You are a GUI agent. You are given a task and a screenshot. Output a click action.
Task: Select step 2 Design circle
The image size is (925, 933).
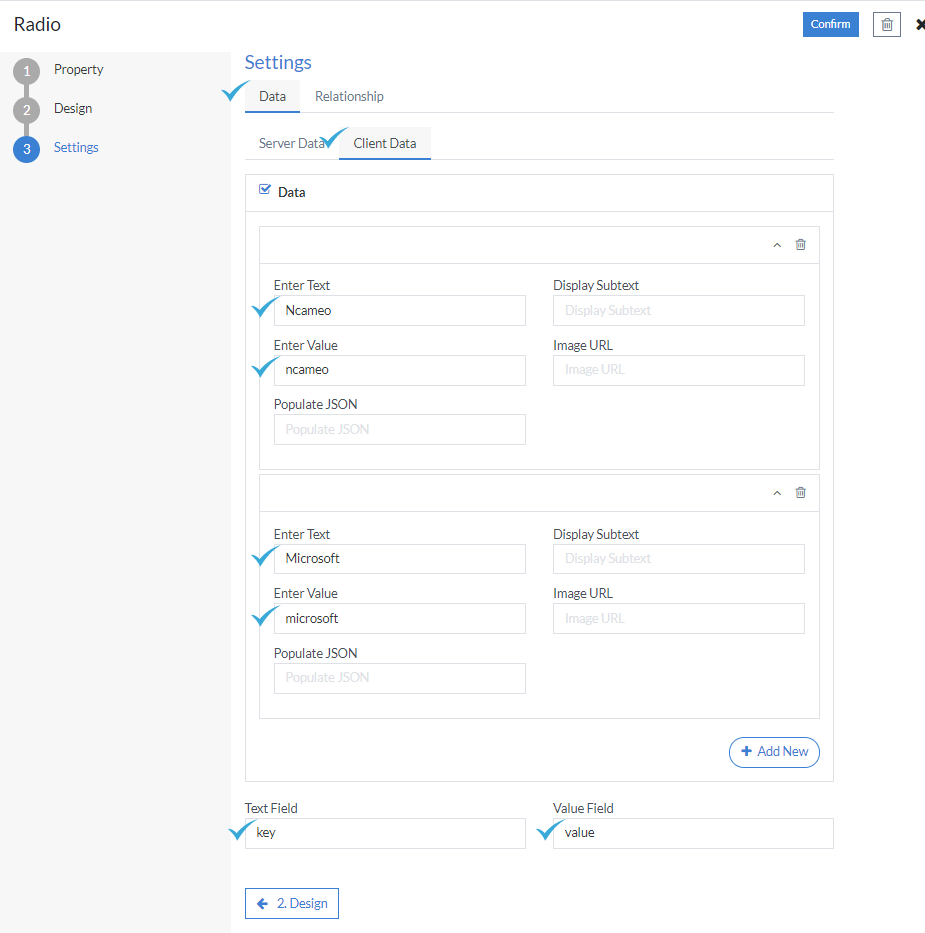(x=25, y=109)
